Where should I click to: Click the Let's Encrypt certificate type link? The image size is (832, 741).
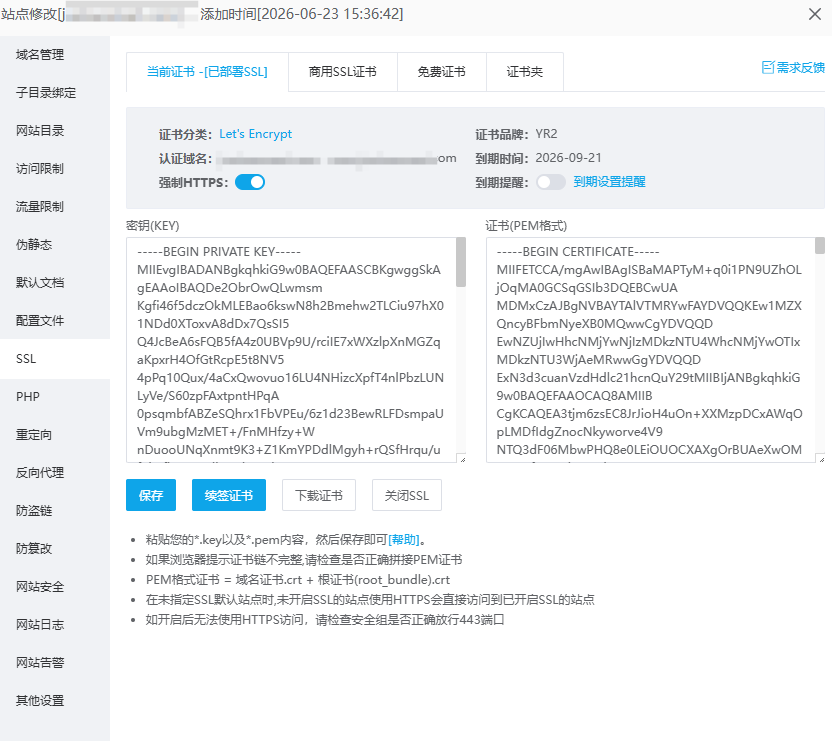[256, 134]
